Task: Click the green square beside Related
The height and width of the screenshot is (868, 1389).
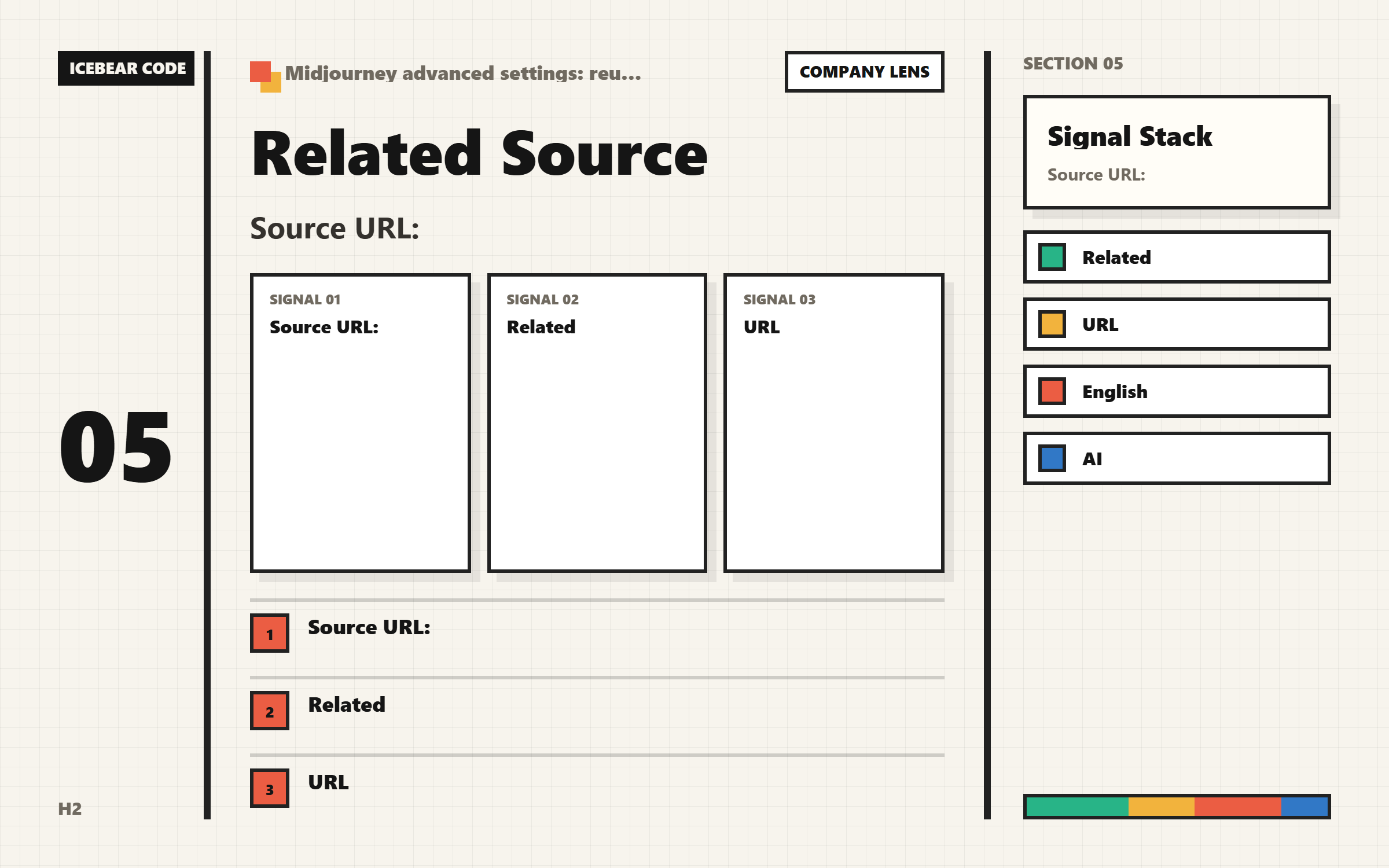Action: tap(1052, 257)
